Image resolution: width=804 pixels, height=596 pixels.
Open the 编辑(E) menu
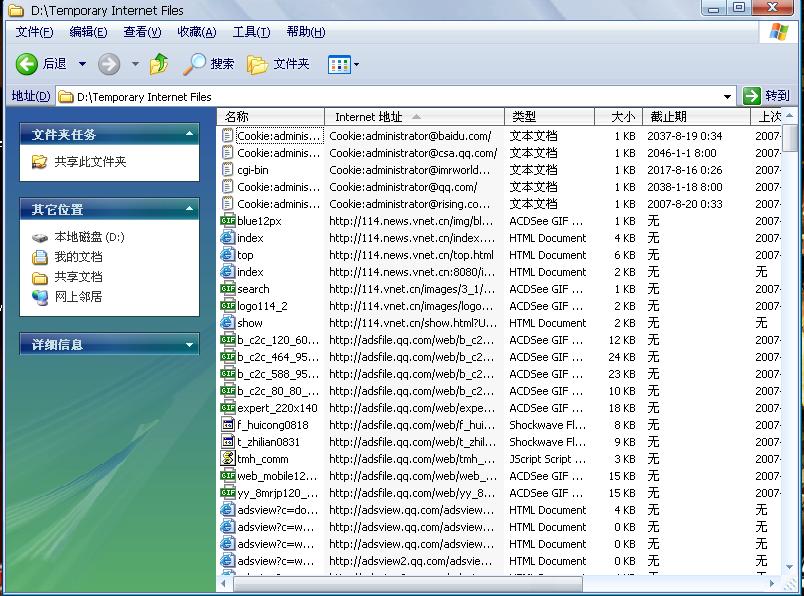(88, 32)
